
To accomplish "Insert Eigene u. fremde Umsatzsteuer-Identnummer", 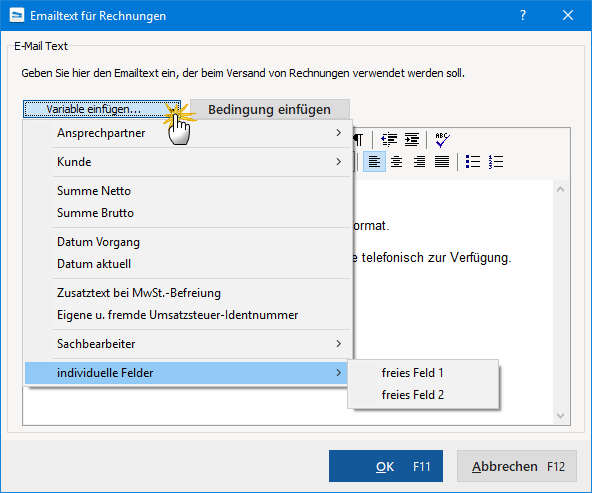I will click(x=188, y=315).
